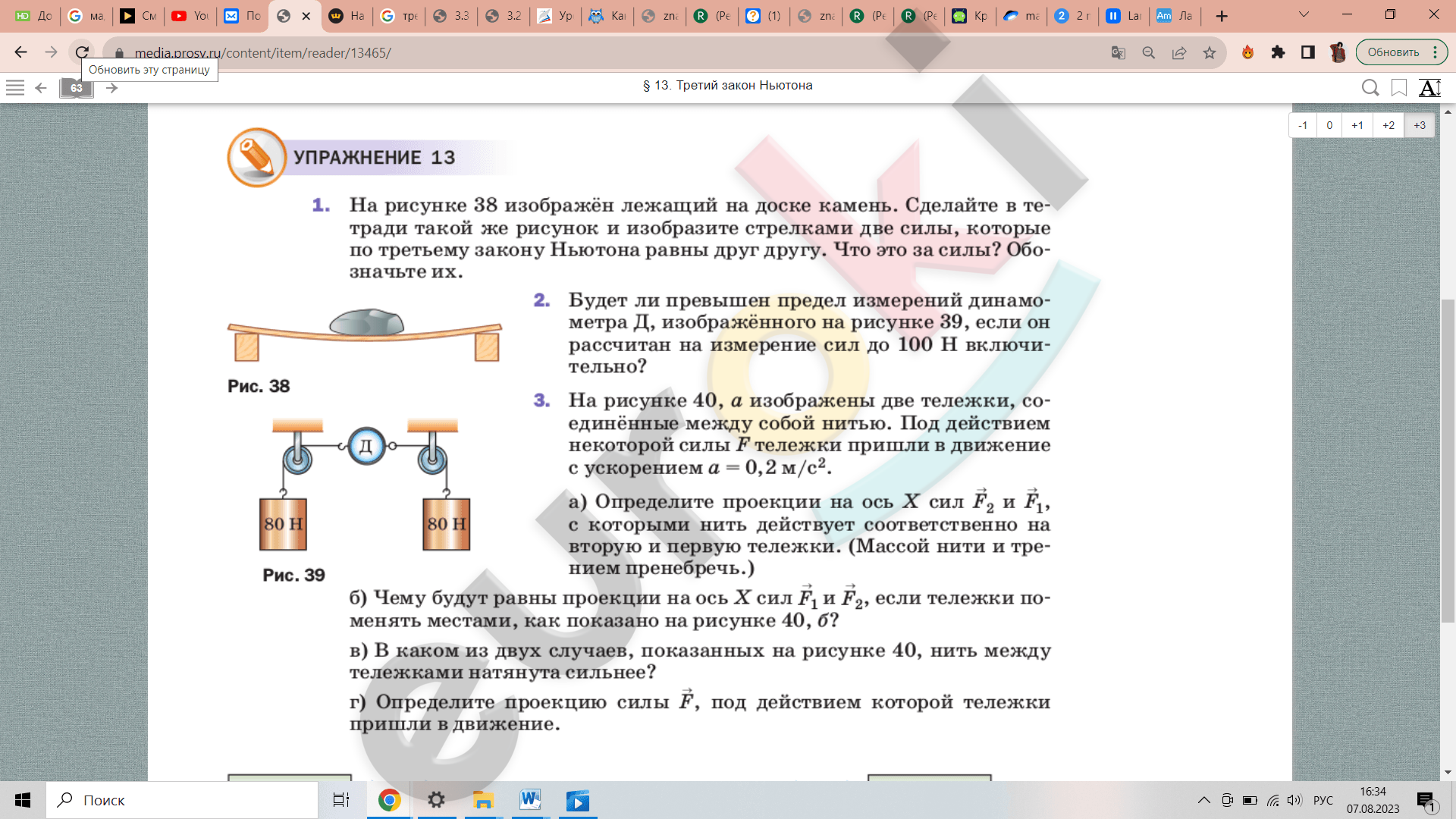Open the volume control in tray
The width and height of the screenshot is (1456, 819).
[x=1294, y=800]
